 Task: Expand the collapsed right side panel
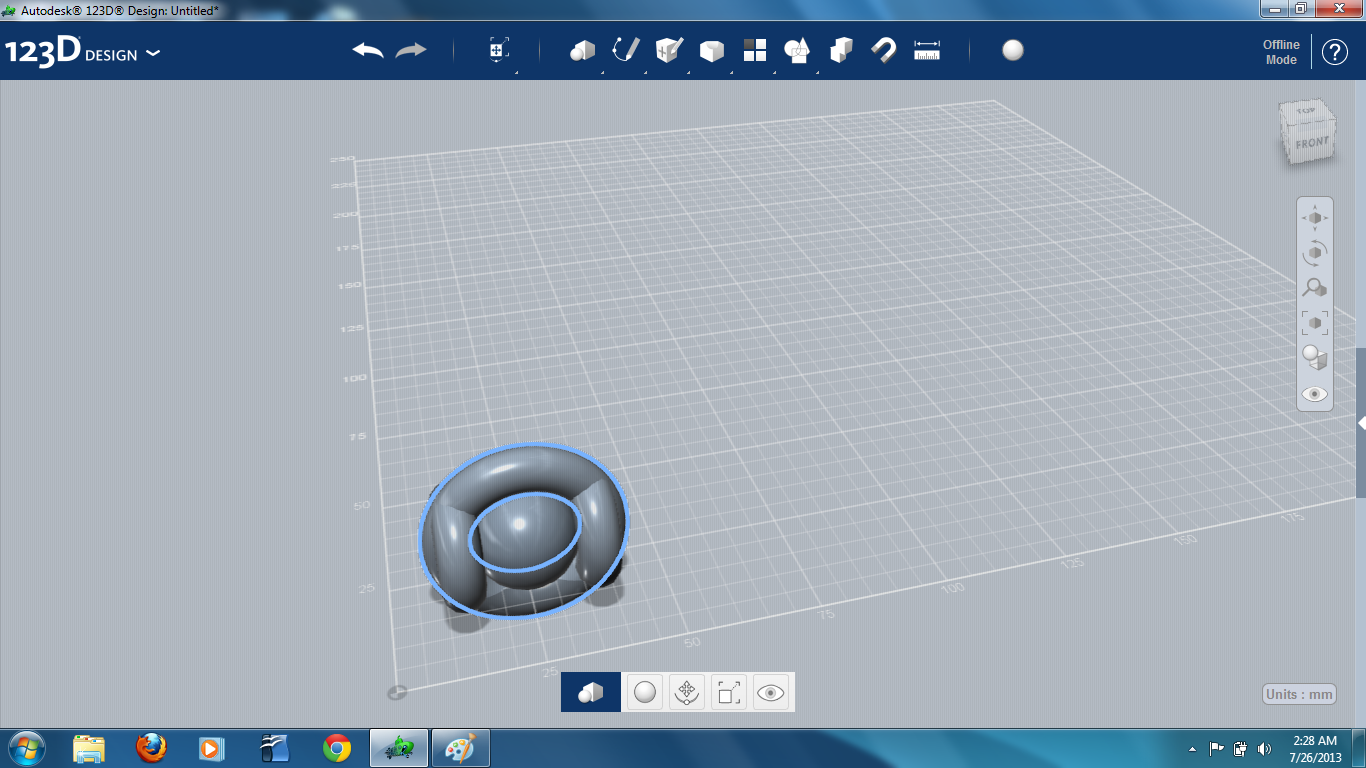(x=1361, y=423)
